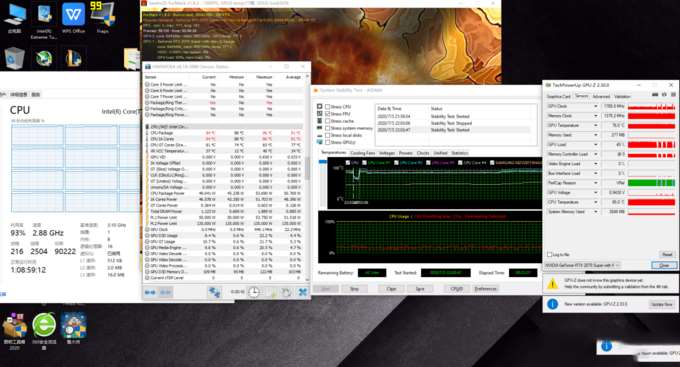Enable Stress GPU(s) checkbox

tap(328, 142)
